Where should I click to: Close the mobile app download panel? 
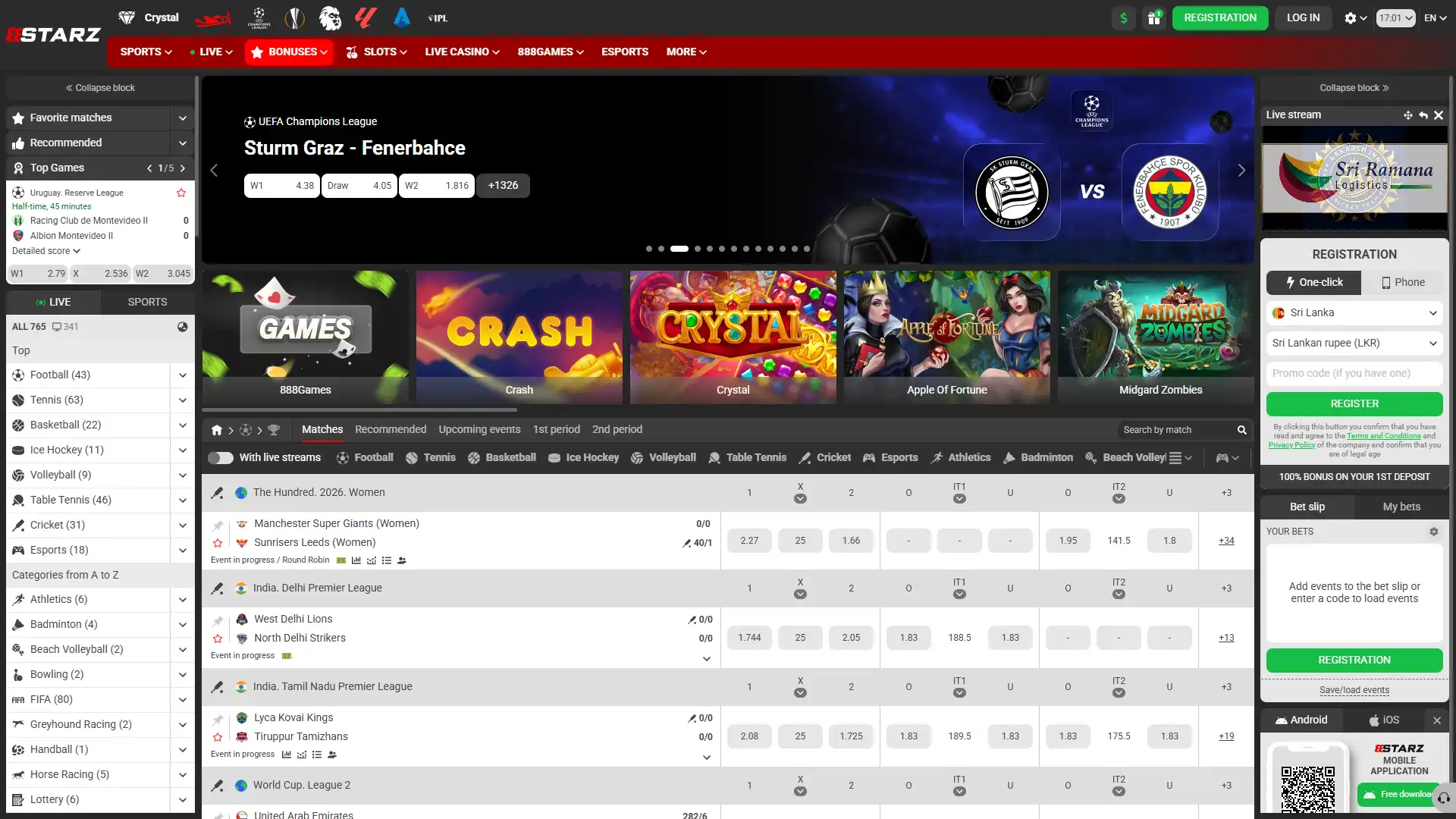1437,720
